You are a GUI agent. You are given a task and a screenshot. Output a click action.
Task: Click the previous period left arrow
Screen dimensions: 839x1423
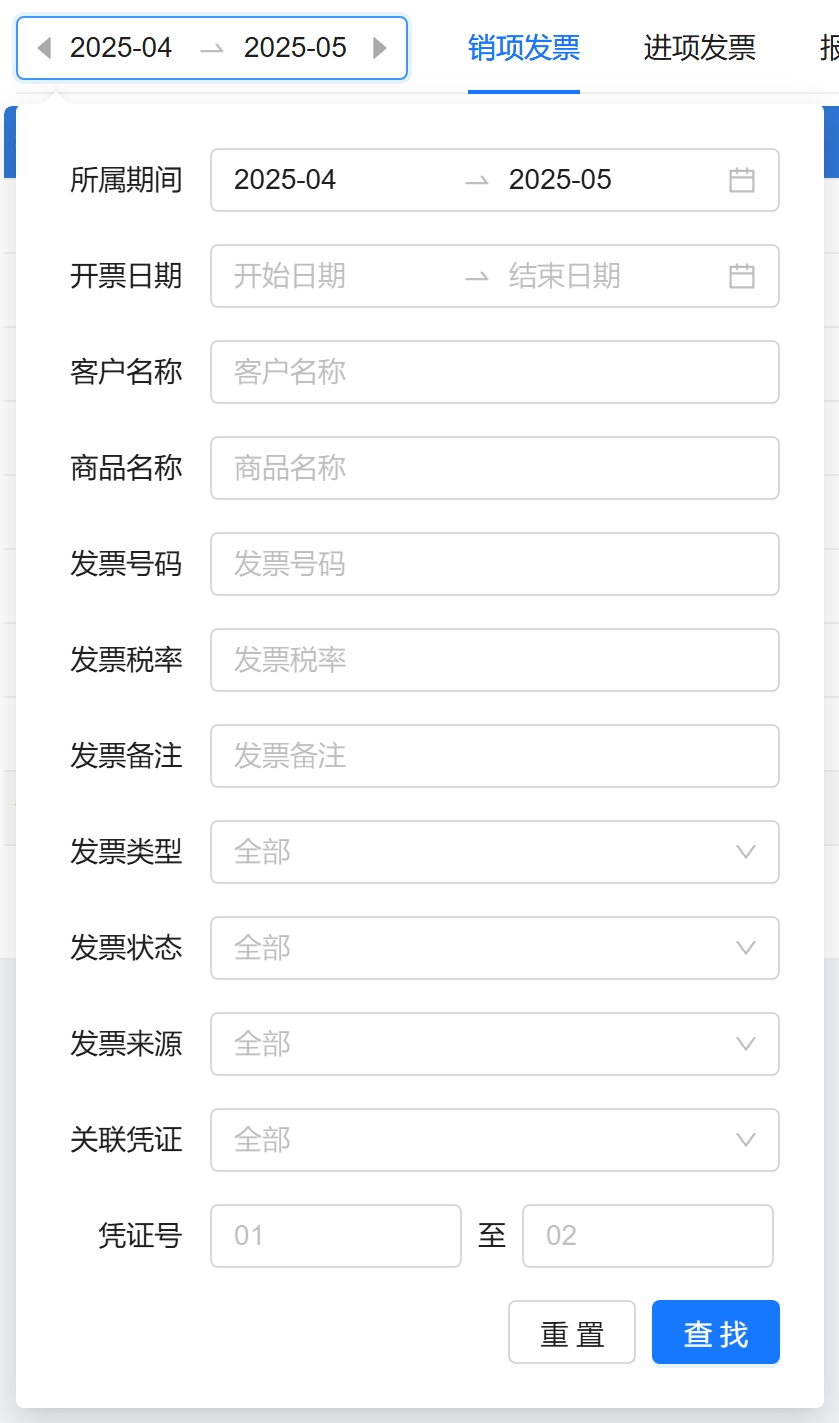coord(43,48)
